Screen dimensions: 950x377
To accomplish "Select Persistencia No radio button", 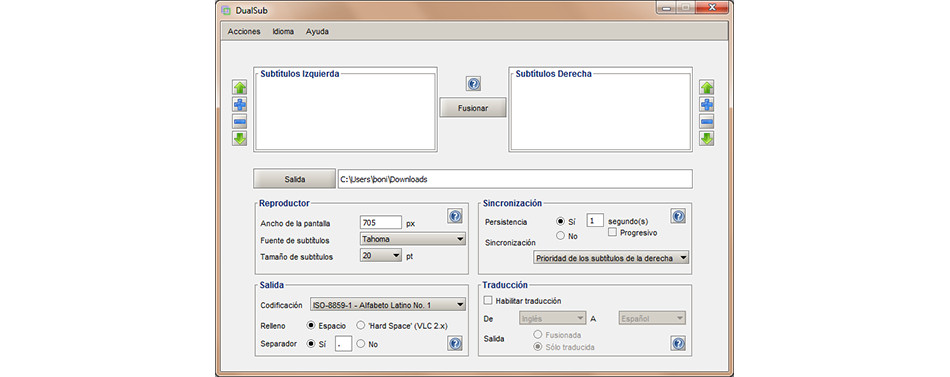I will point(560,236).
